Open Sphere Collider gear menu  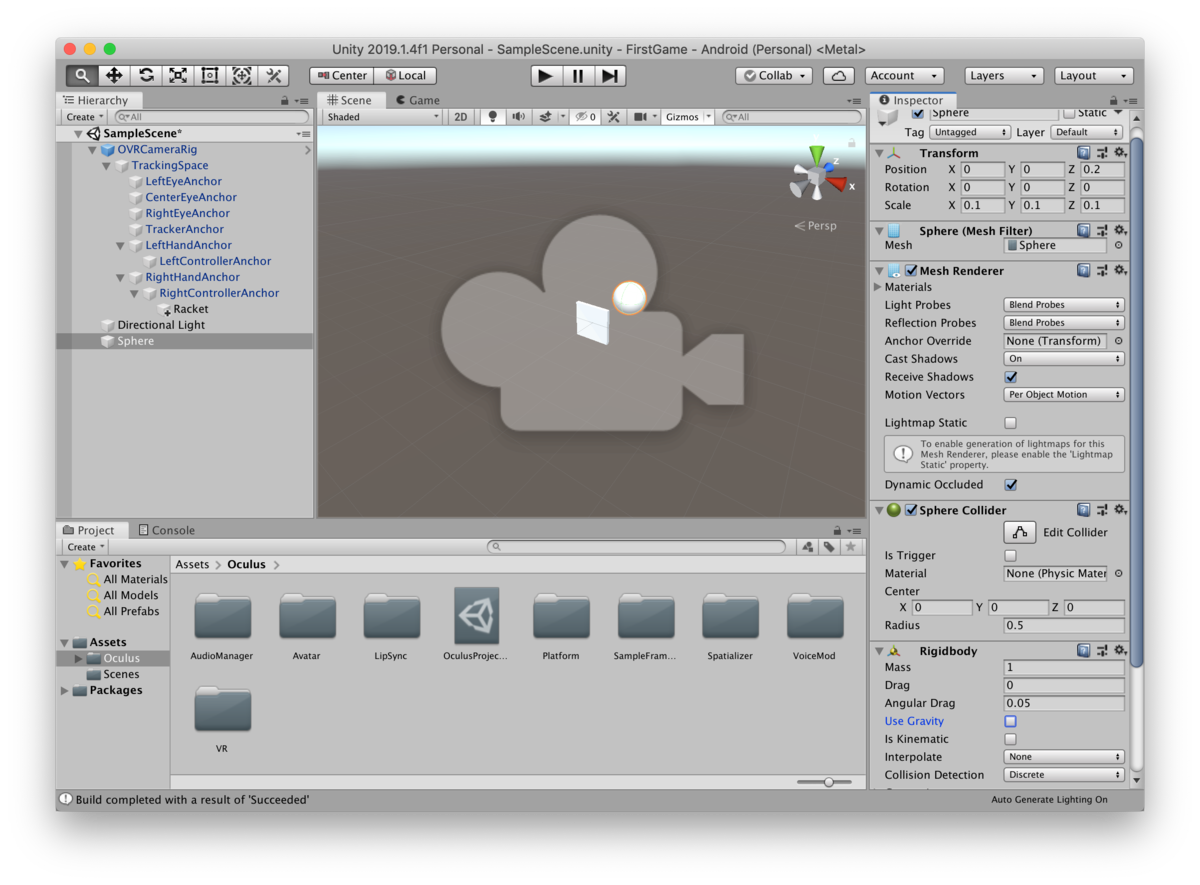coord(1120,510)
